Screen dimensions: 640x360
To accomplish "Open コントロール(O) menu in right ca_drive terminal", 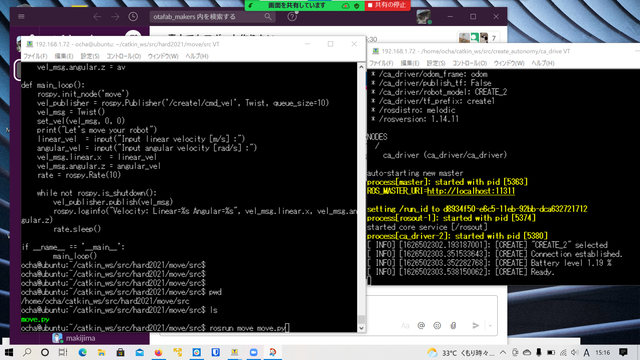I will tap(469, 63).
